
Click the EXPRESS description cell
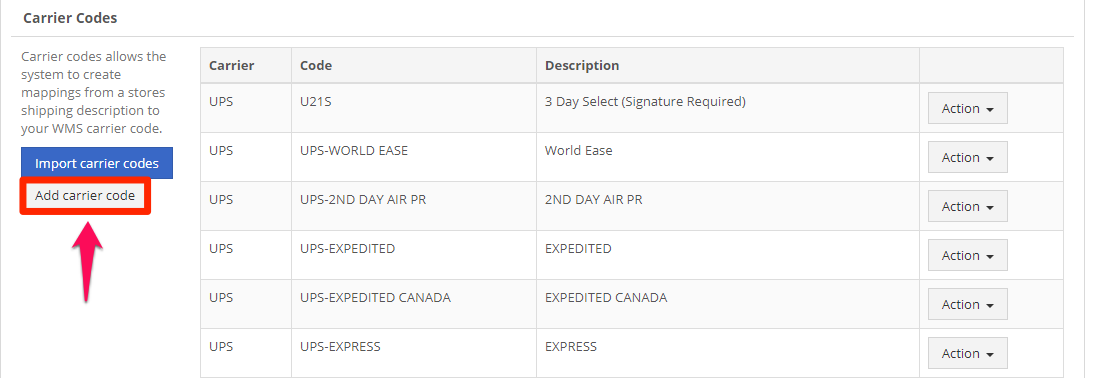click(x=728, y=354)
